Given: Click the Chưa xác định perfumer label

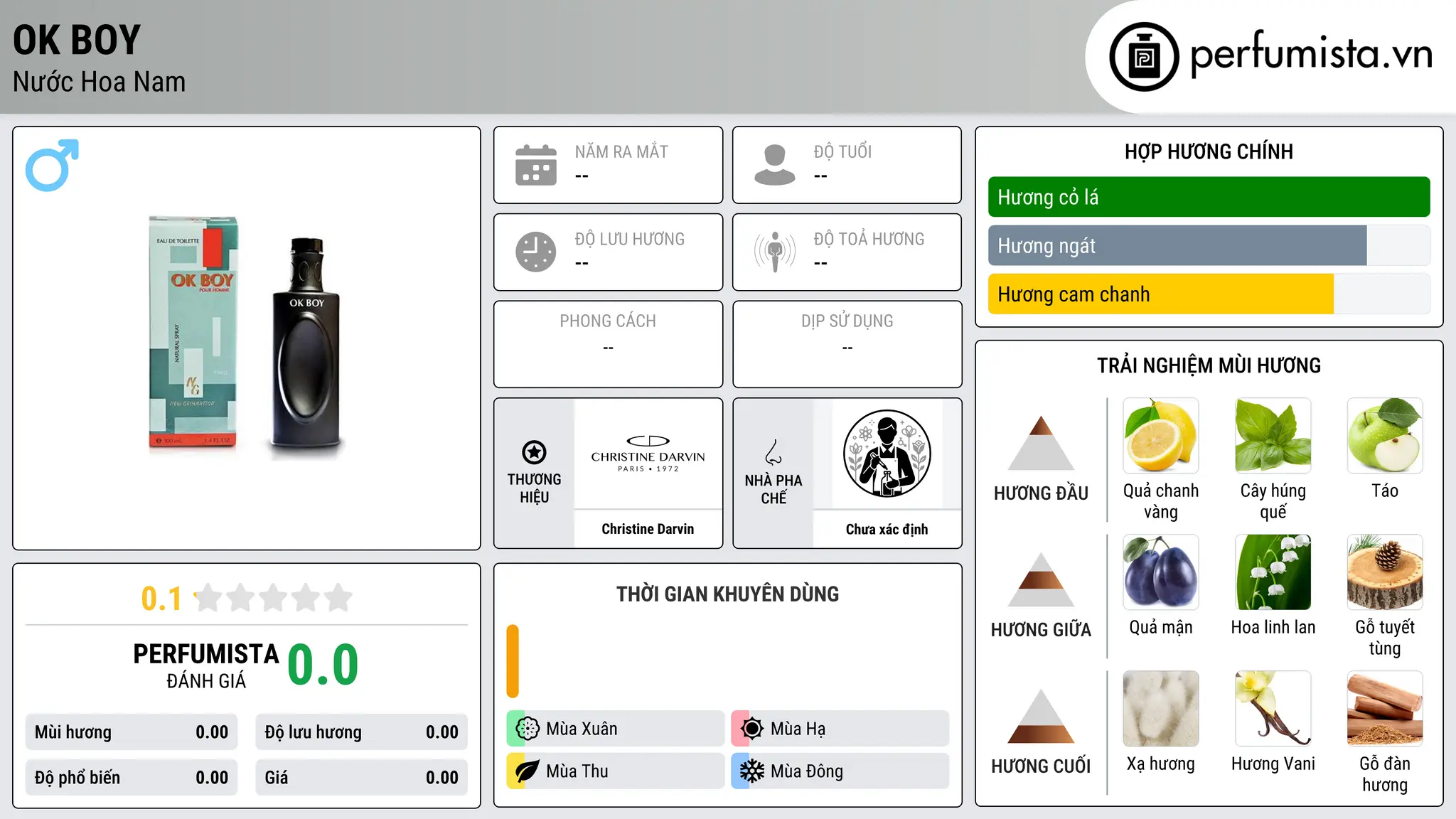Looking at the screenshot, I should (887, 529).
